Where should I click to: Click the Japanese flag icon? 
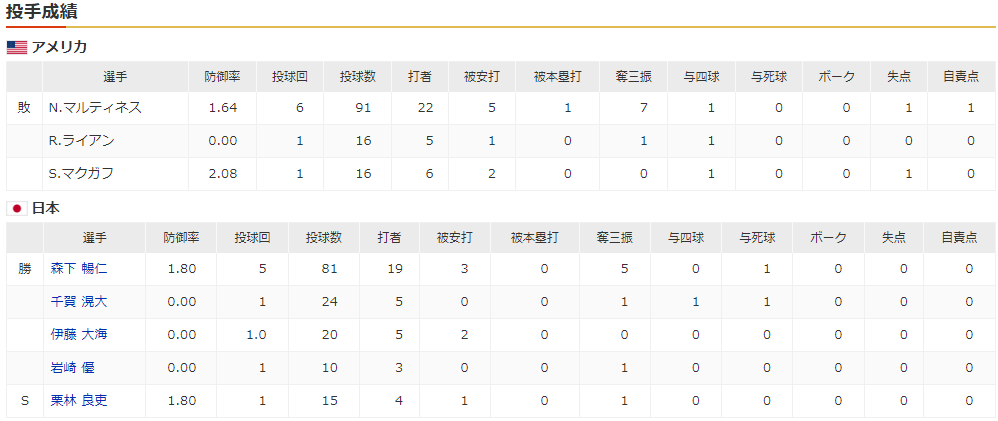16,208
